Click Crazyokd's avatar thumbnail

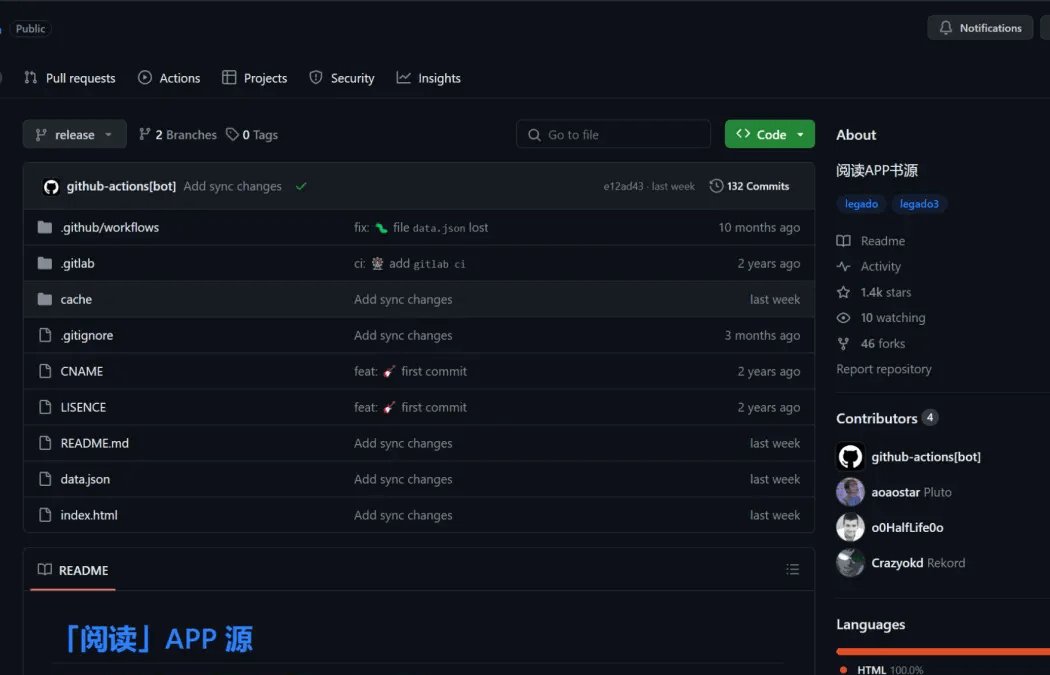(850, 563)
